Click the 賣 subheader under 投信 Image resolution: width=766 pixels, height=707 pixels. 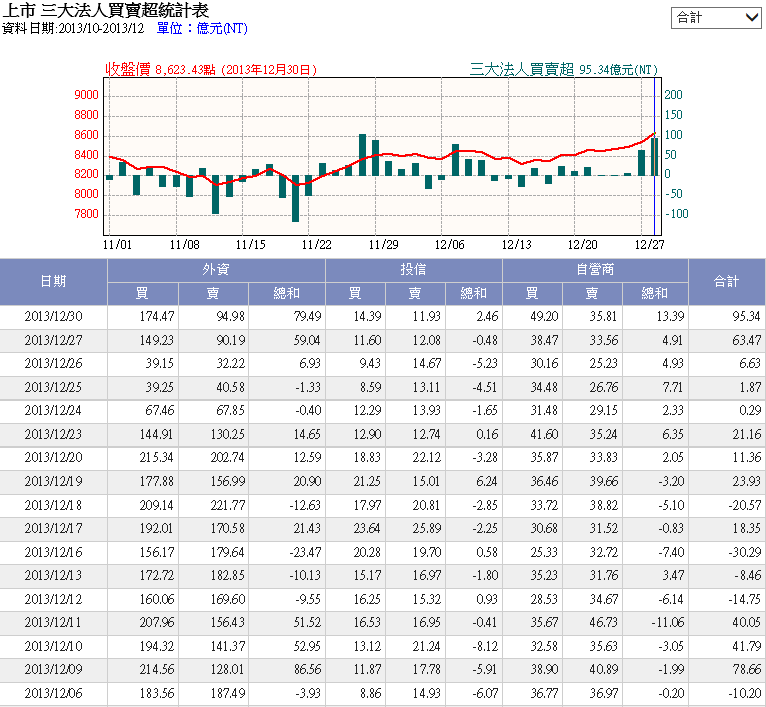[x=415, y=294]
